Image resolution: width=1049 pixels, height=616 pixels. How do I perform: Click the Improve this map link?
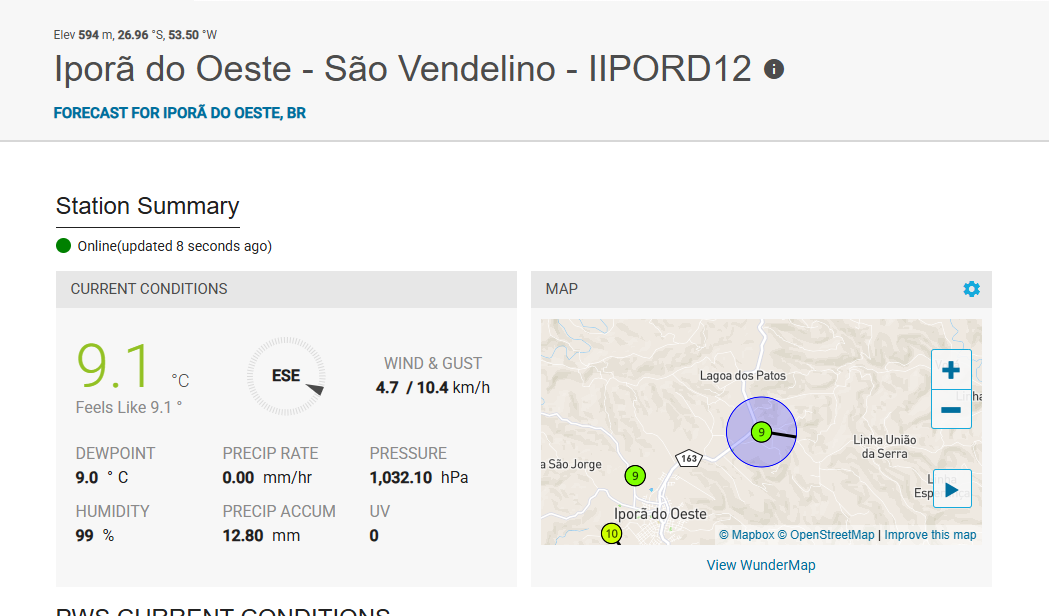click(x=930, y=535)
